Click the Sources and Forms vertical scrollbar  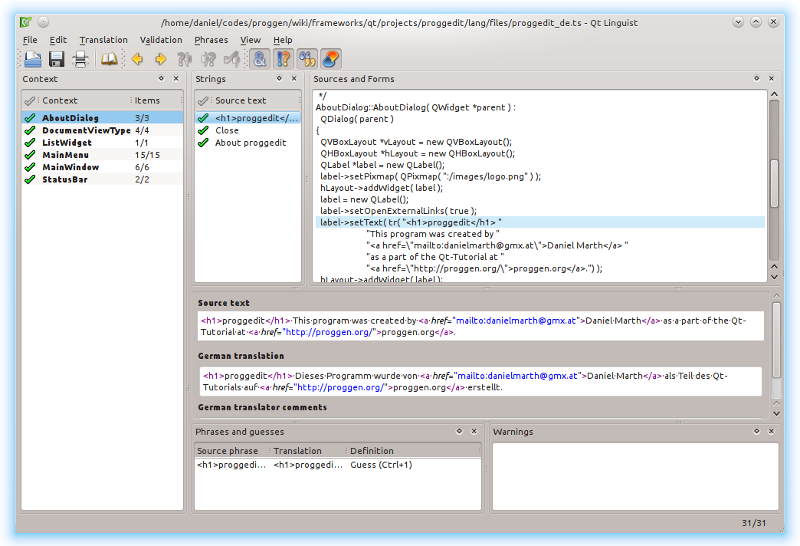coord(773,180)
